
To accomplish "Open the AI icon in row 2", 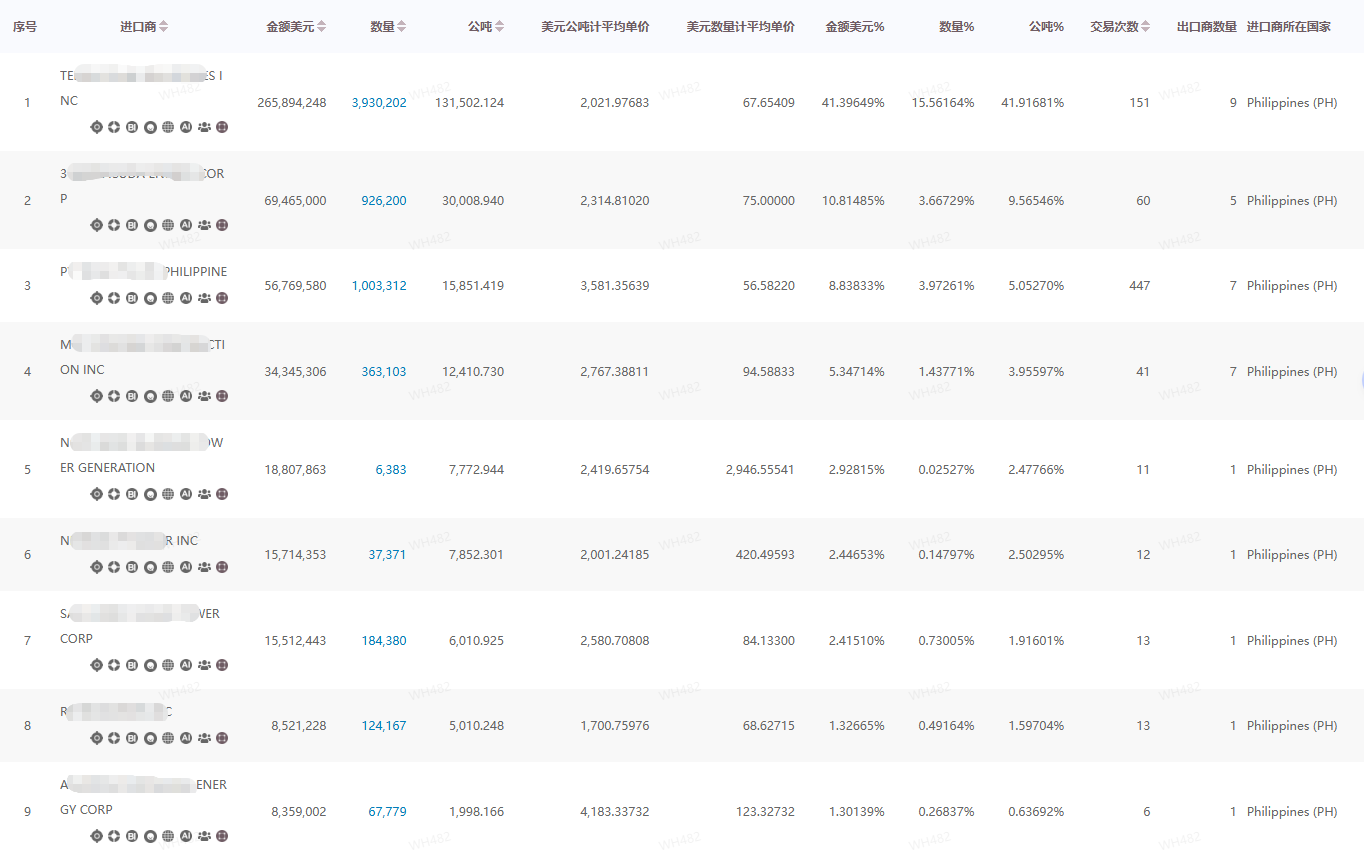I will 186,225.
